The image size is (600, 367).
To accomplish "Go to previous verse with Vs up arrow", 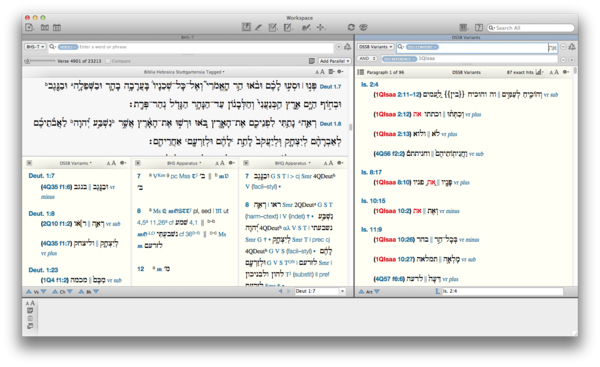I will click(29, 292).
